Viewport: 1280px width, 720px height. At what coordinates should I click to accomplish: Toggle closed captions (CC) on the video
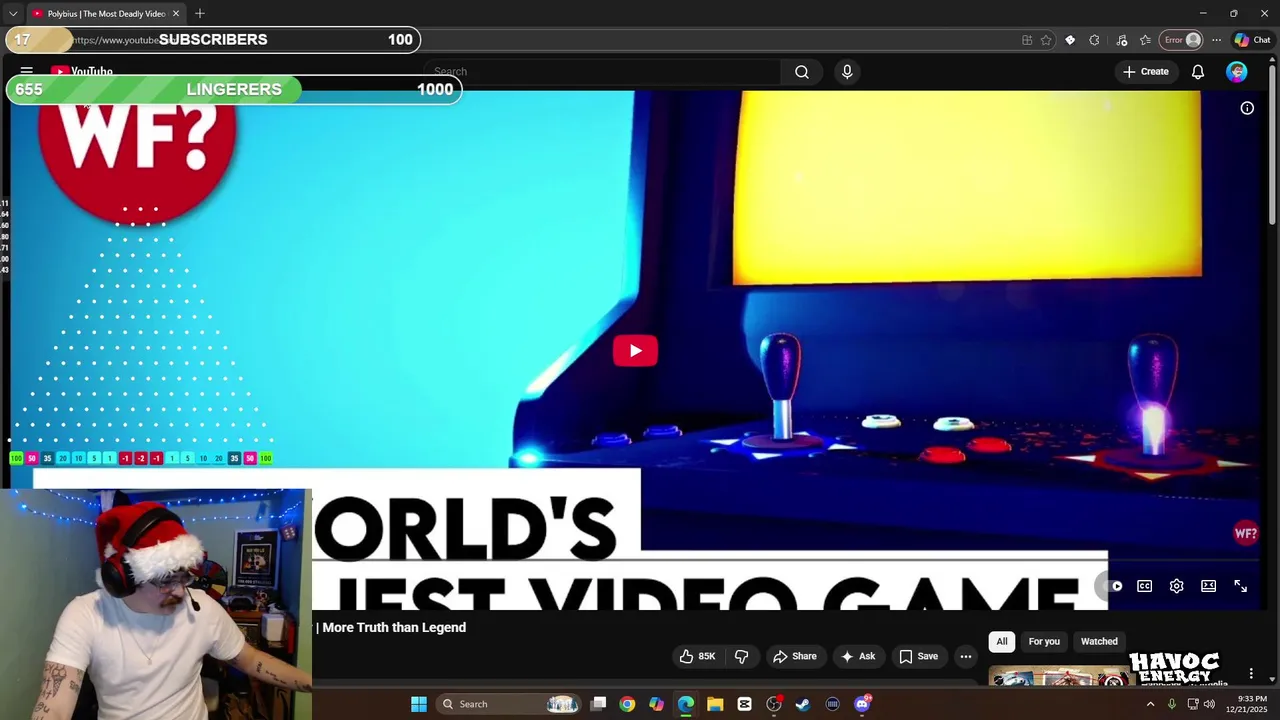coord(1144,586)
